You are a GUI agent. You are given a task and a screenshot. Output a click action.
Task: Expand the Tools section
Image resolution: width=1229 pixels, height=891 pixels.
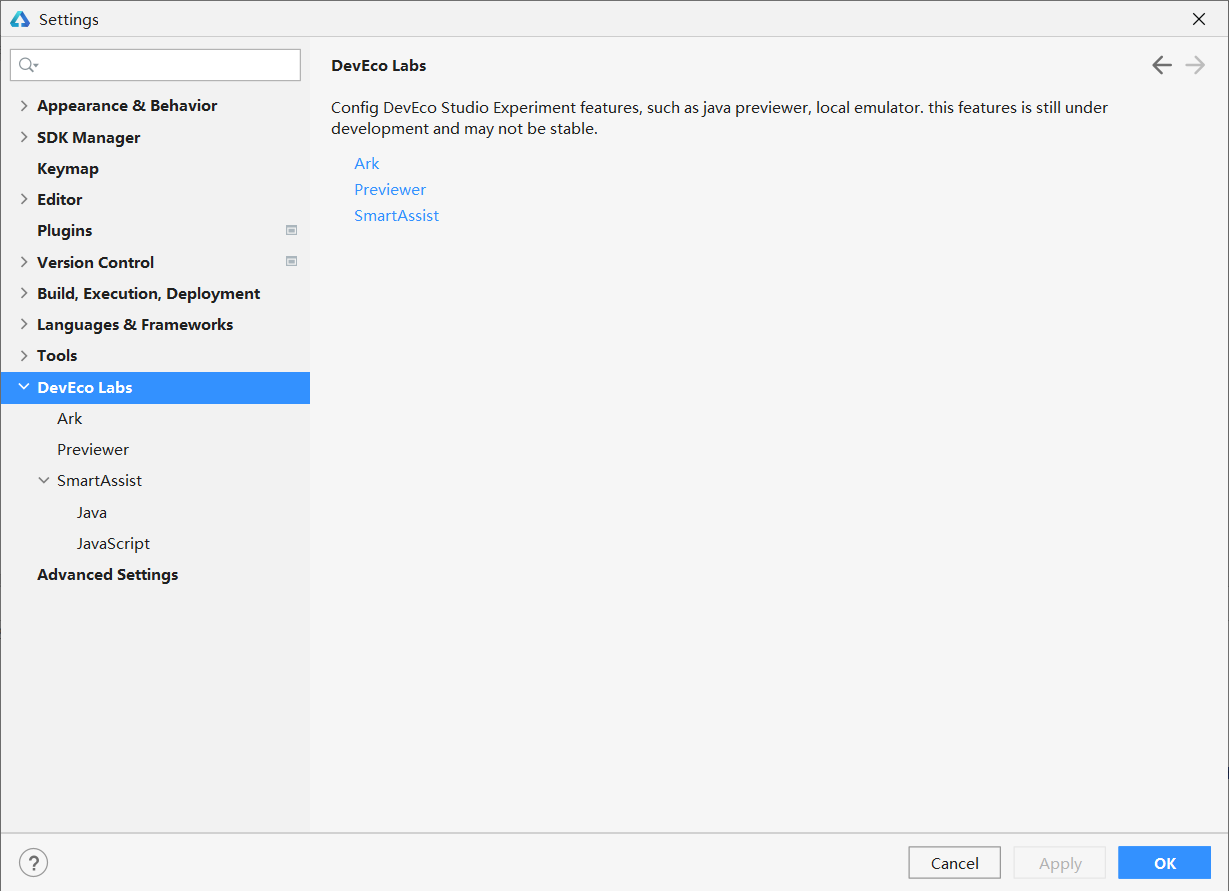point(24,356)
